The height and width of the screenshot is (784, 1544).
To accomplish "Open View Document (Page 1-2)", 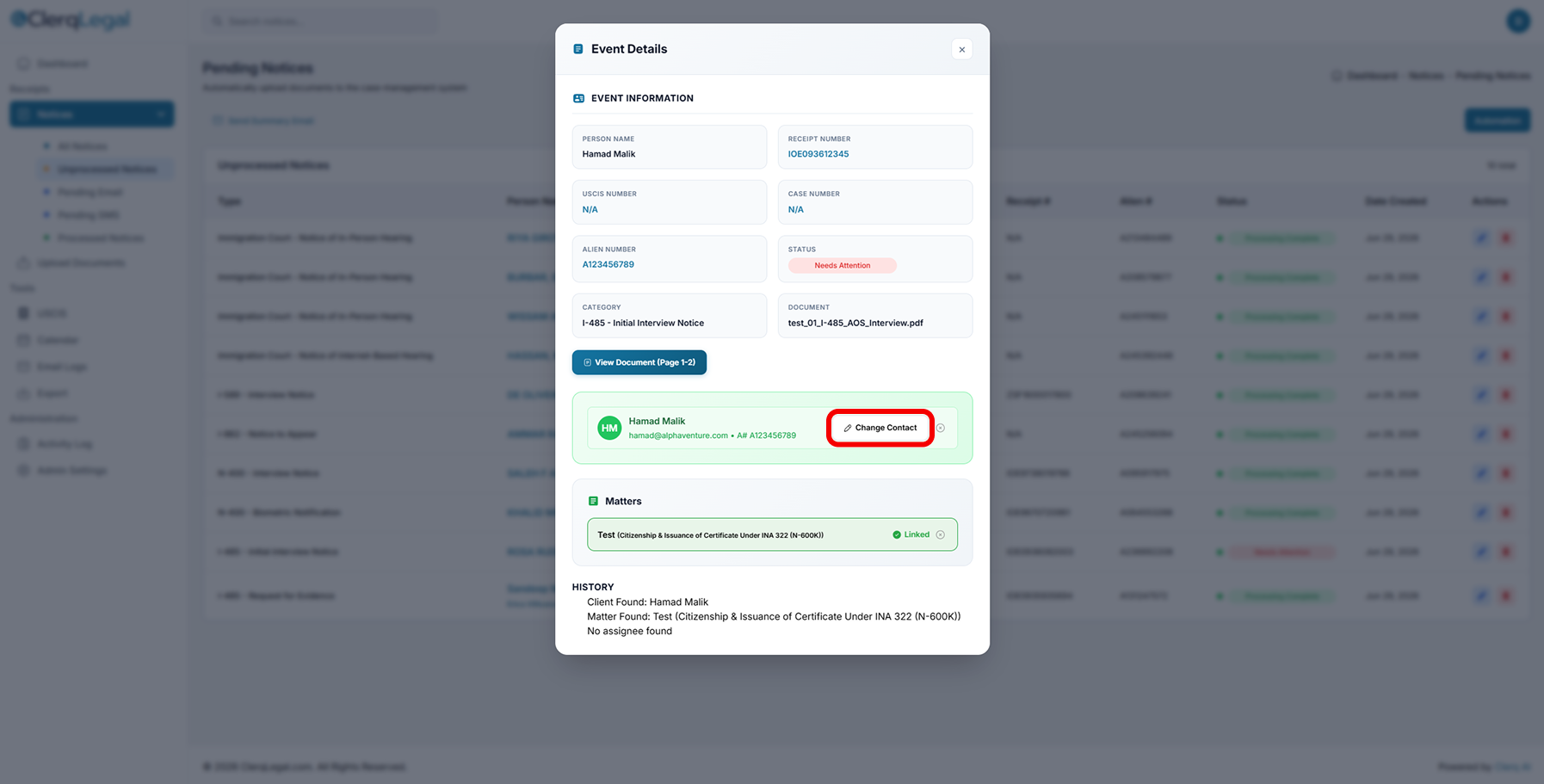I will tap(639, 362).
